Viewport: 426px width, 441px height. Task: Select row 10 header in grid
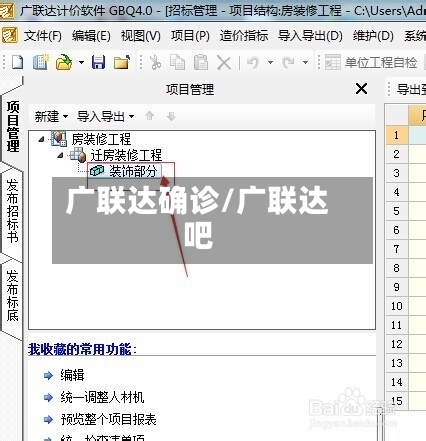[396, 306]
